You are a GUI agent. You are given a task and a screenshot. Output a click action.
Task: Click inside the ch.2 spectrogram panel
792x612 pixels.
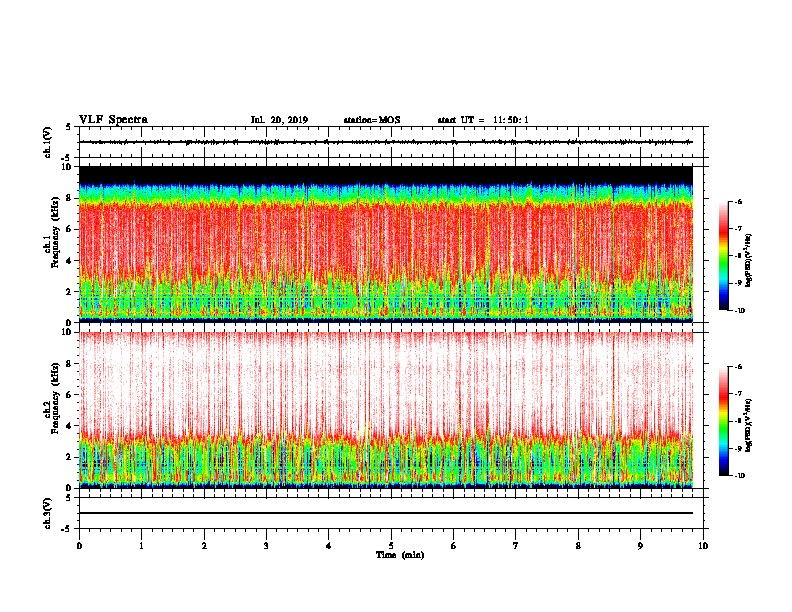click(x=386, y=410)
